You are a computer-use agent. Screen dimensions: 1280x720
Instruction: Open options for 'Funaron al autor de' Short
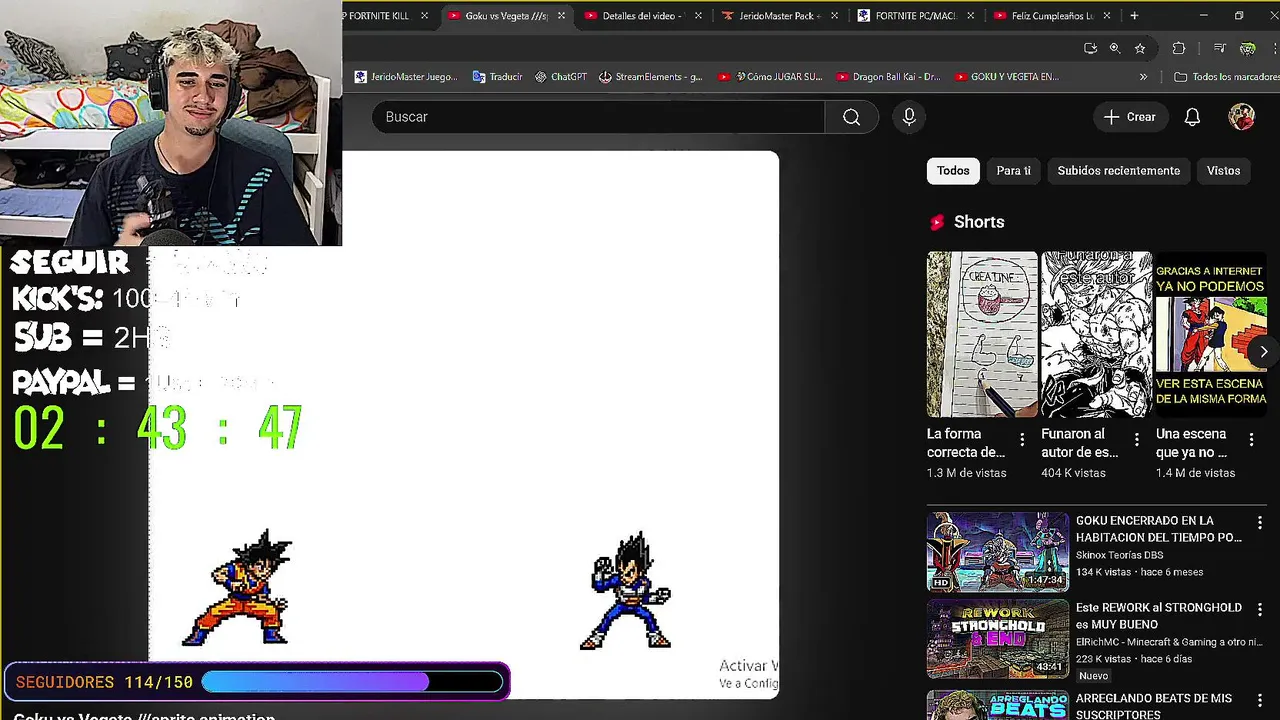click(x=1136, y=440)
